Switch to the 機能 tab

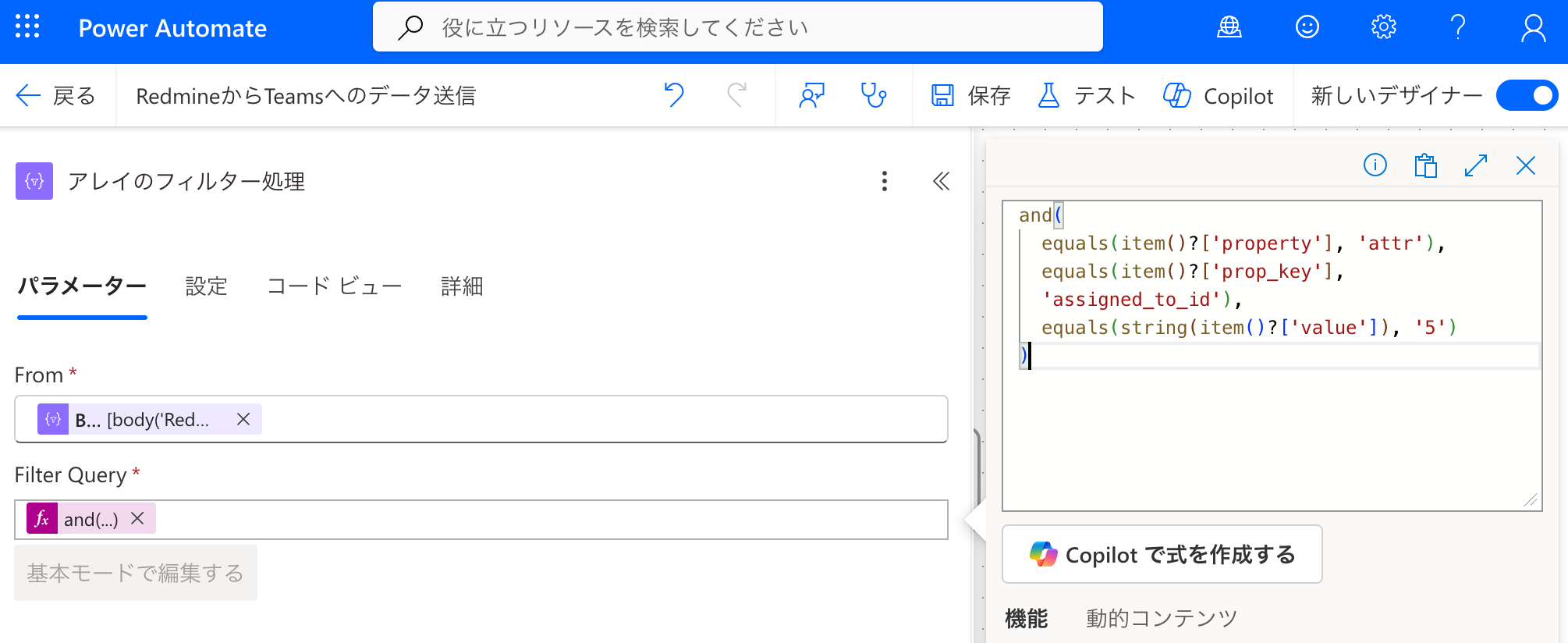coord(1027,619)
